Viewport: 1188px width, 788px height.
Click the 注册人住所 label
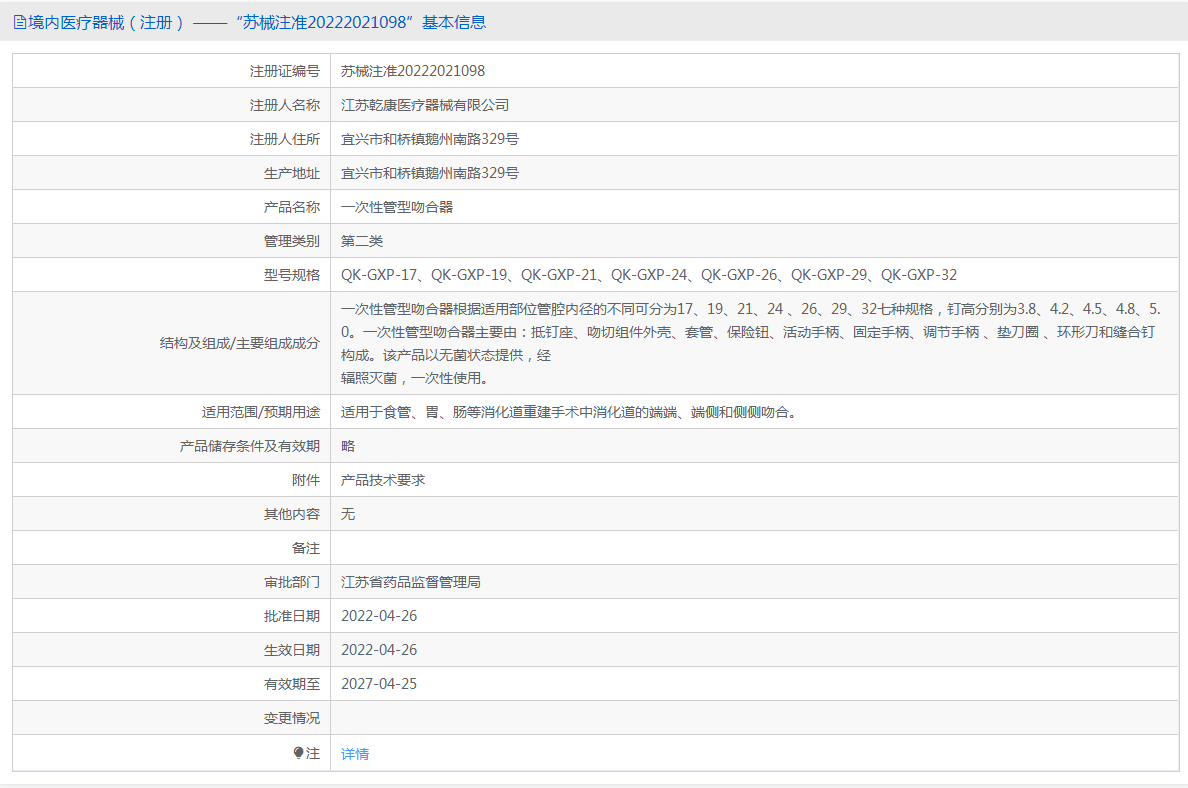coord(285,139)
